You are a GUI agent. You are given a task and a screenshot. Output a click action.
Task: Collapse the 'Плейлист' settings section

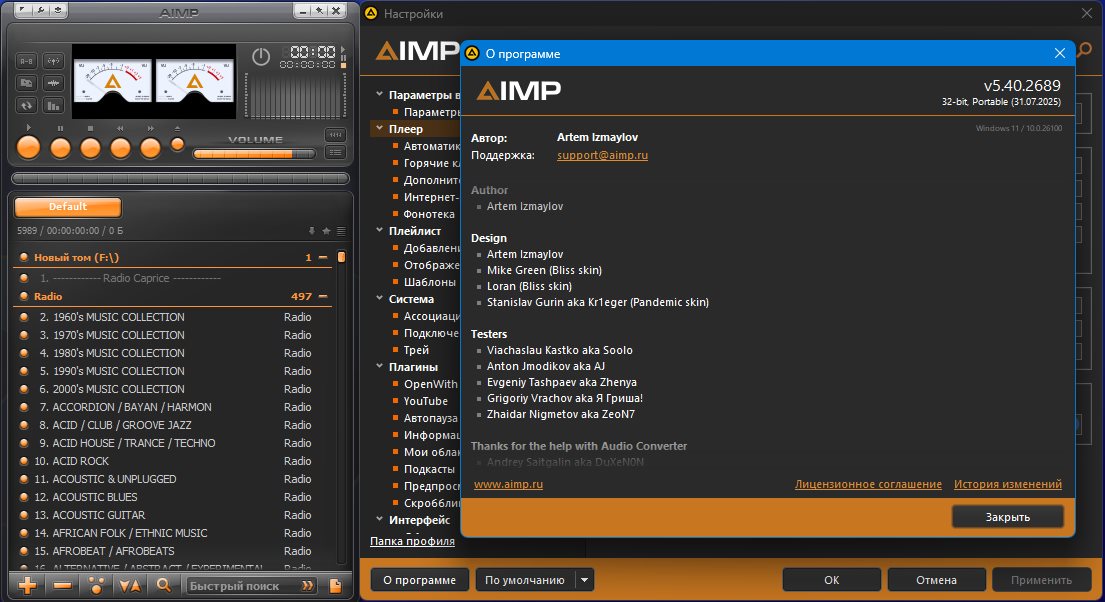click(380, 231)
